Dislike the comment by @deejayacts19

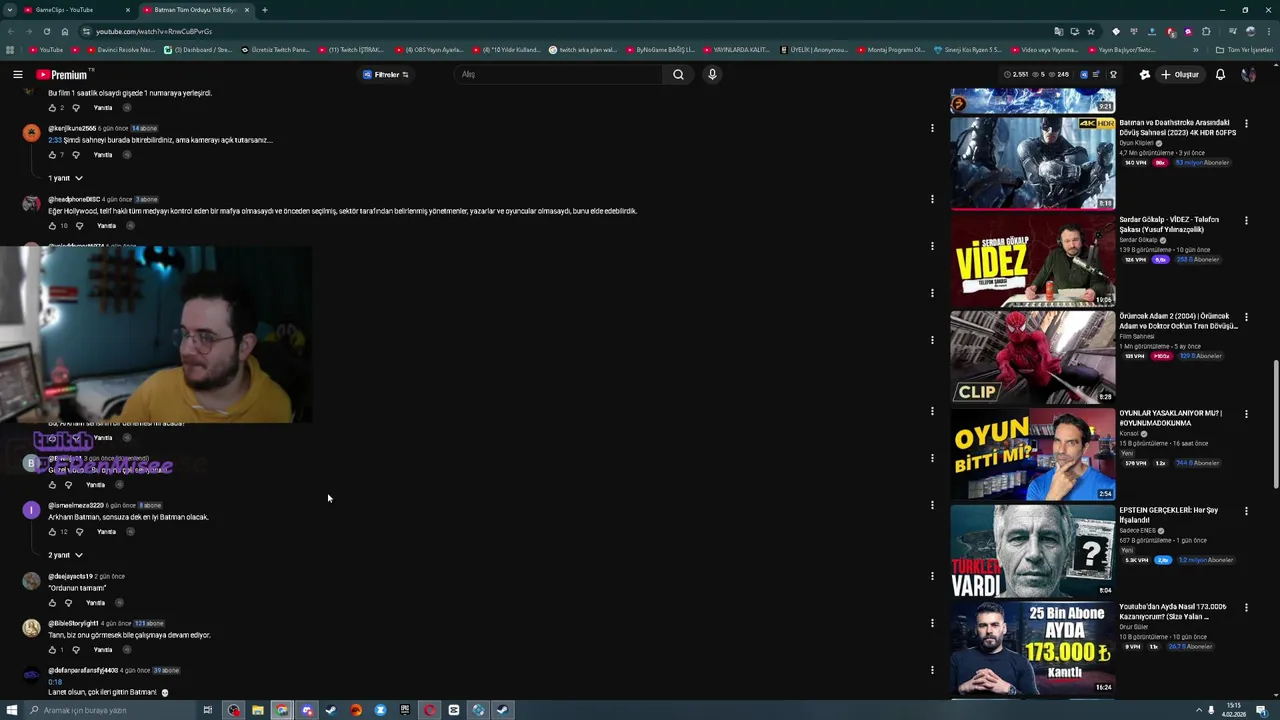click(68, 603)
